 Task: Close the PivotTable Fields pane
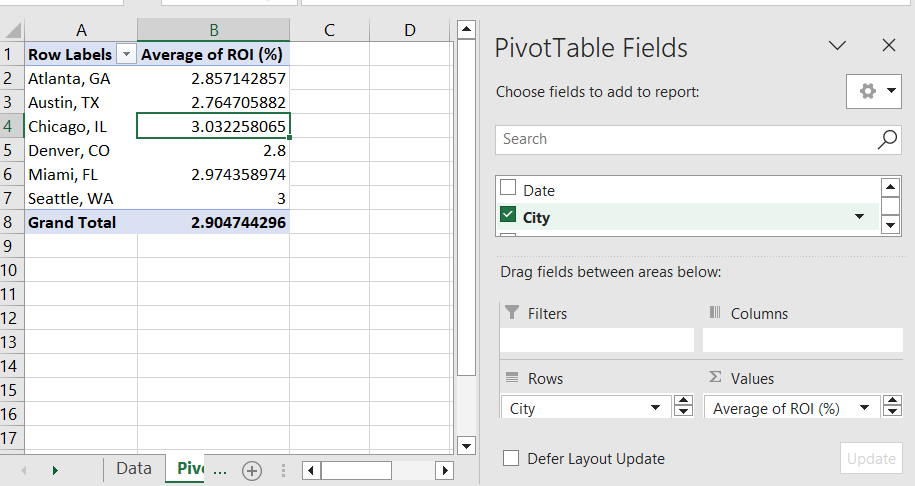click(x=888, y=46)
